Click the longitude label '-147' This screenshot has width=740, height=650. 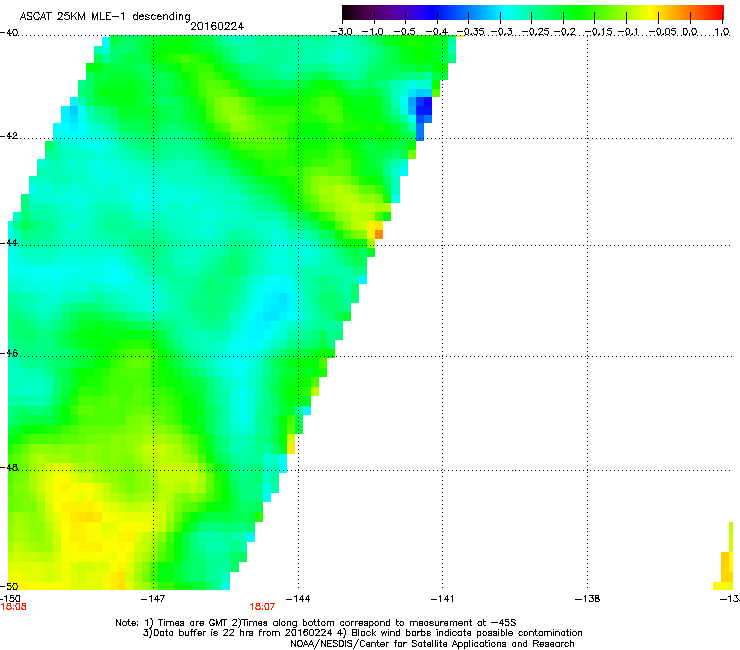coord(153,599)
